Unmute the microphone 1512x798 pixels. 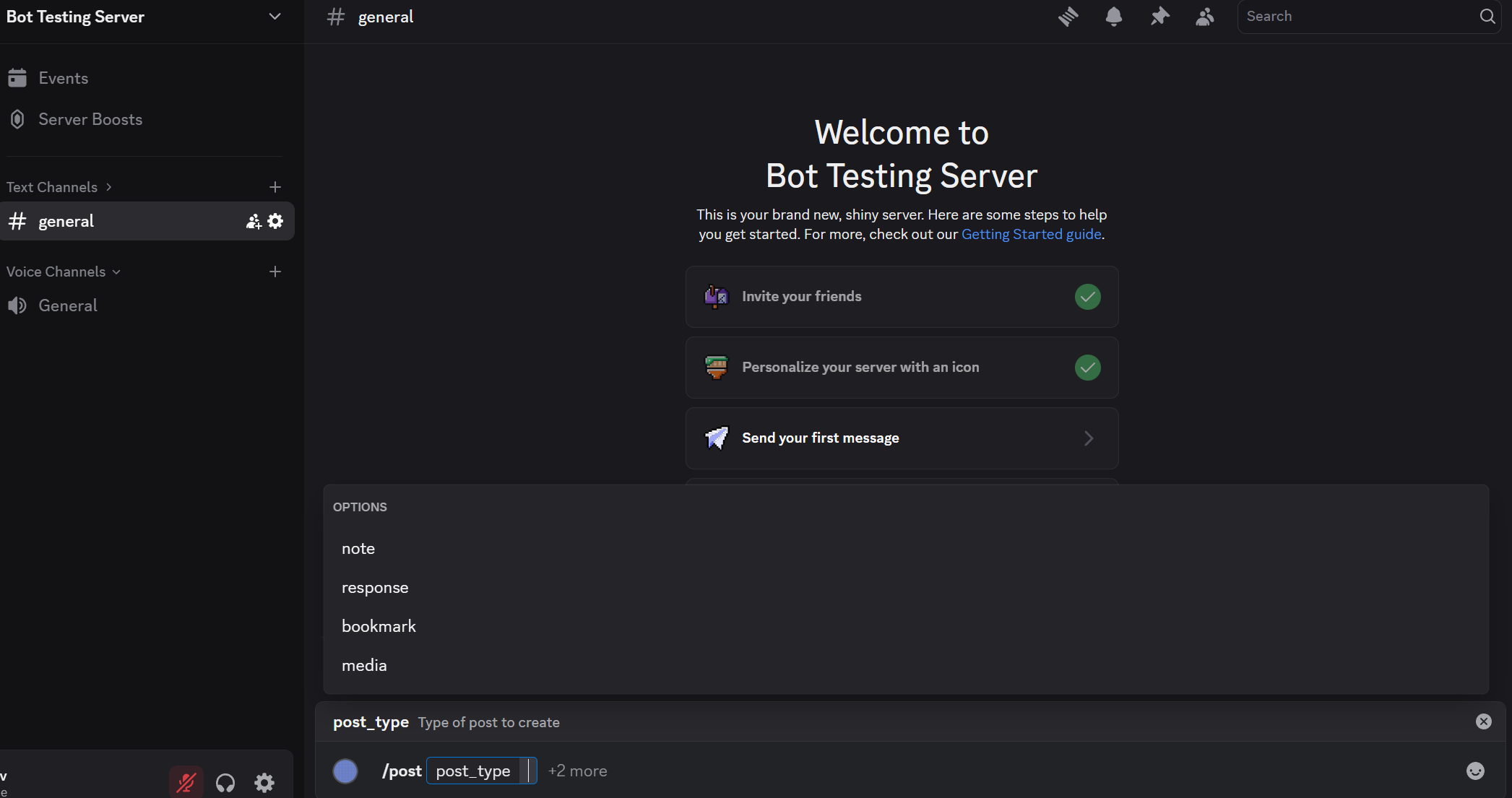[x=186, y=782]
